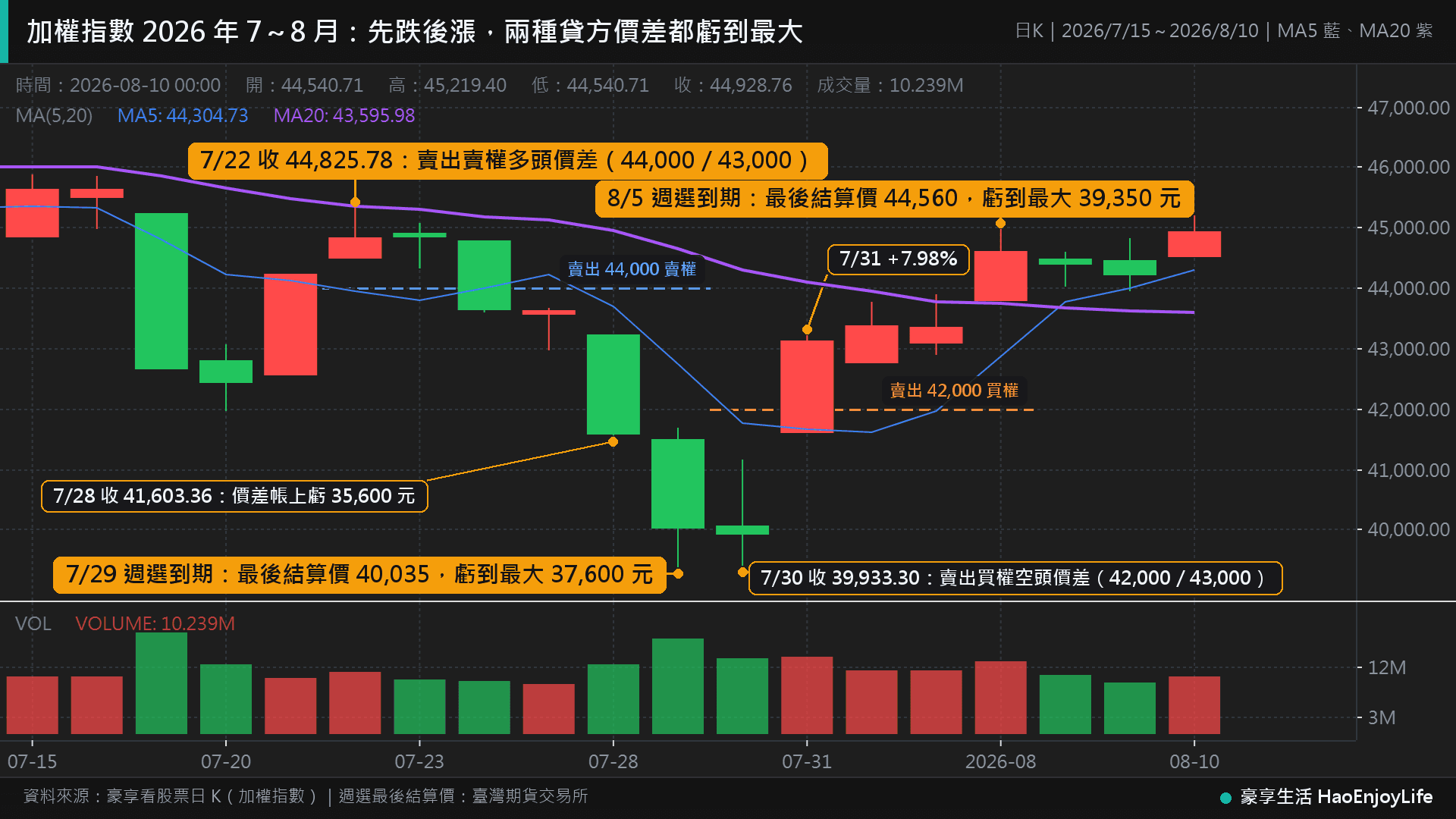Image resolution: width=1456 pixels, height=819 pixels.
Task: Click the 7/29 週選到期 annotation label
Action: [x=359, y=574]
